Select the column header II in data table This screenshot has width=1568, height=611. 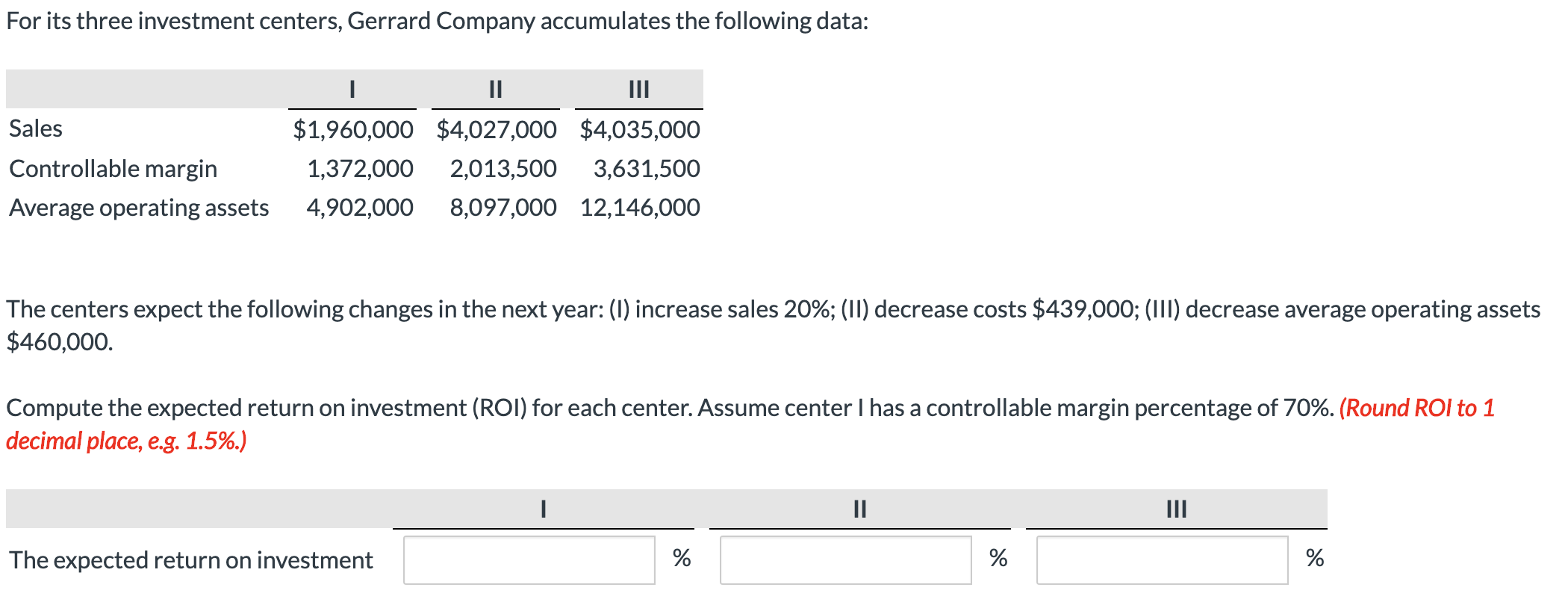(x=494, y=90)
